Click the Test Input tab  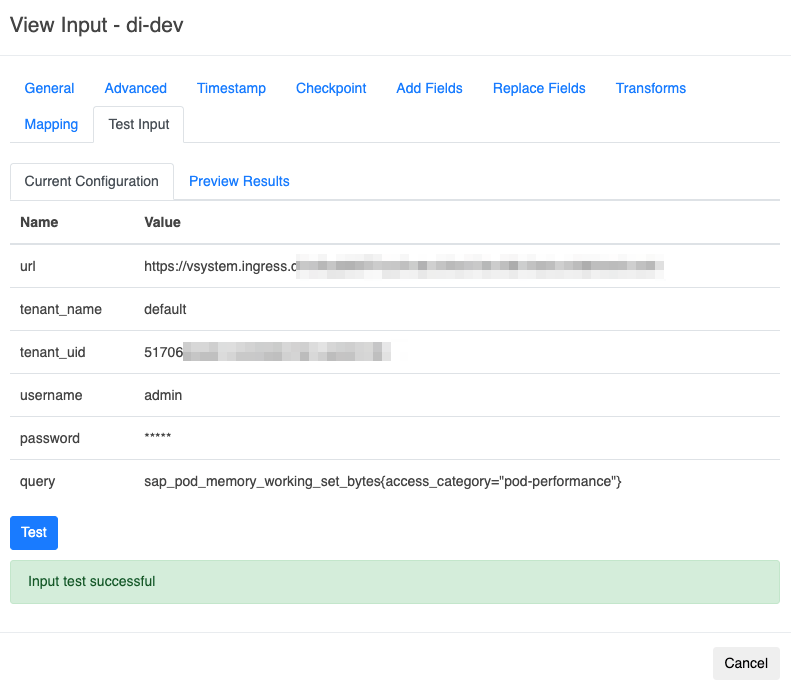coord(139,124)
